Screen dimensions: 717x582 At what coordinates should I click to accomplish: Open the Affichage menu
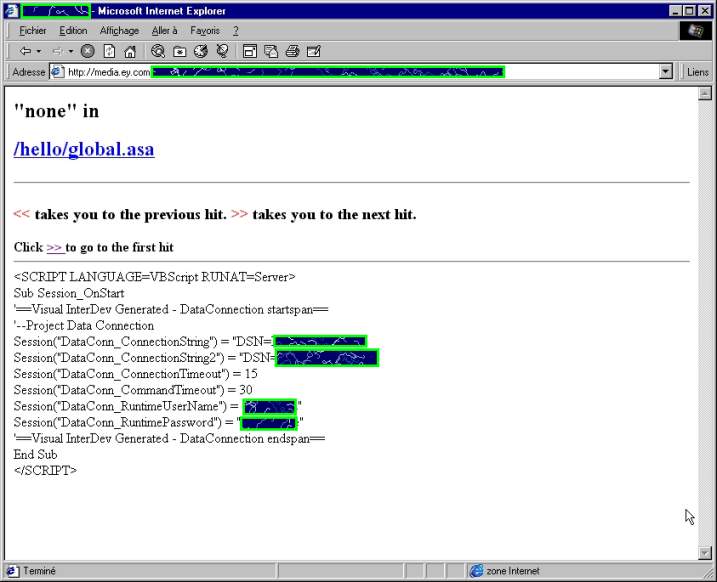point(119,31)
